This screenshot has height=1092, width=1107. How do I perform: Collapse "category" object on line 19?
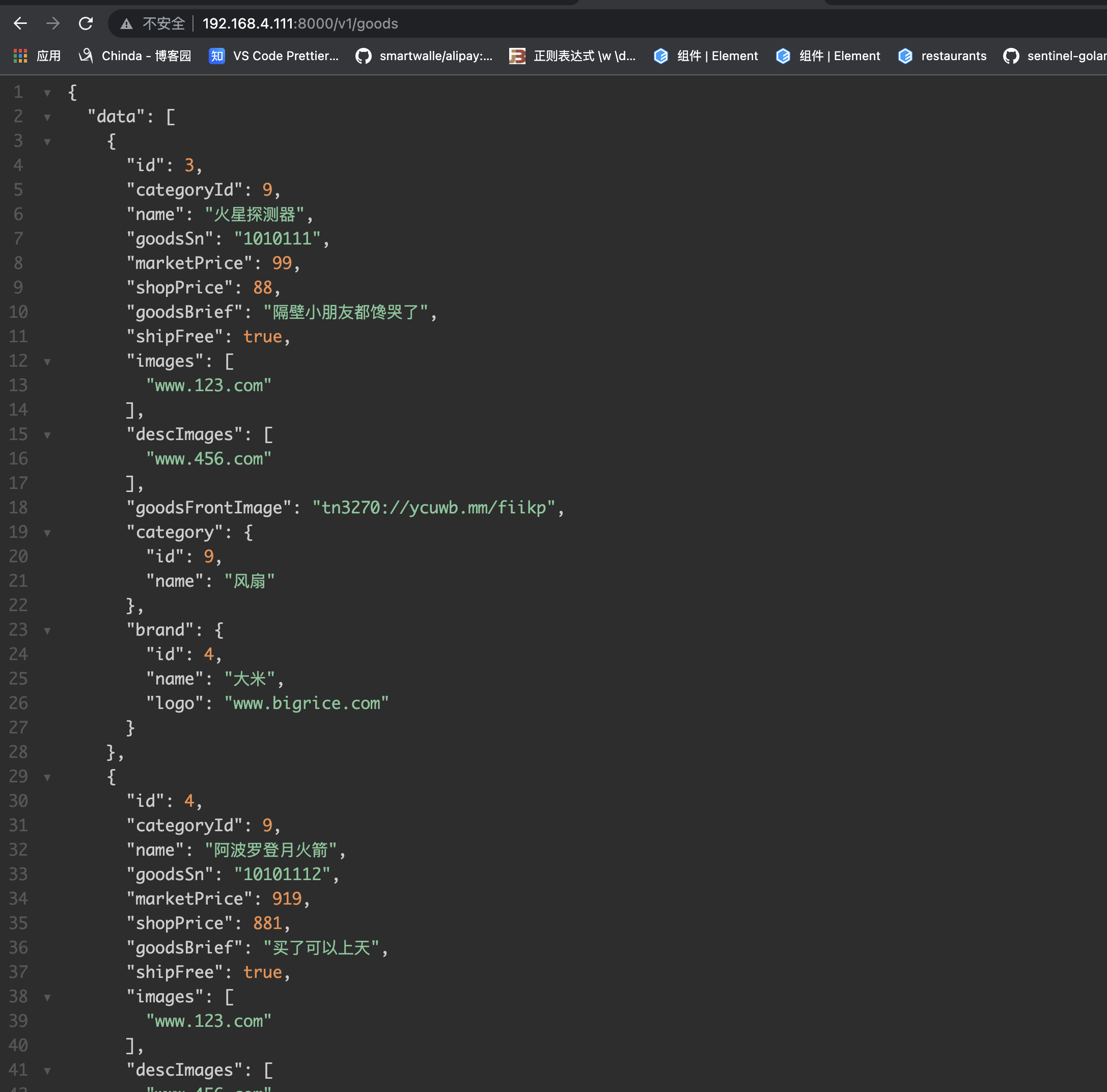point(47,533)
